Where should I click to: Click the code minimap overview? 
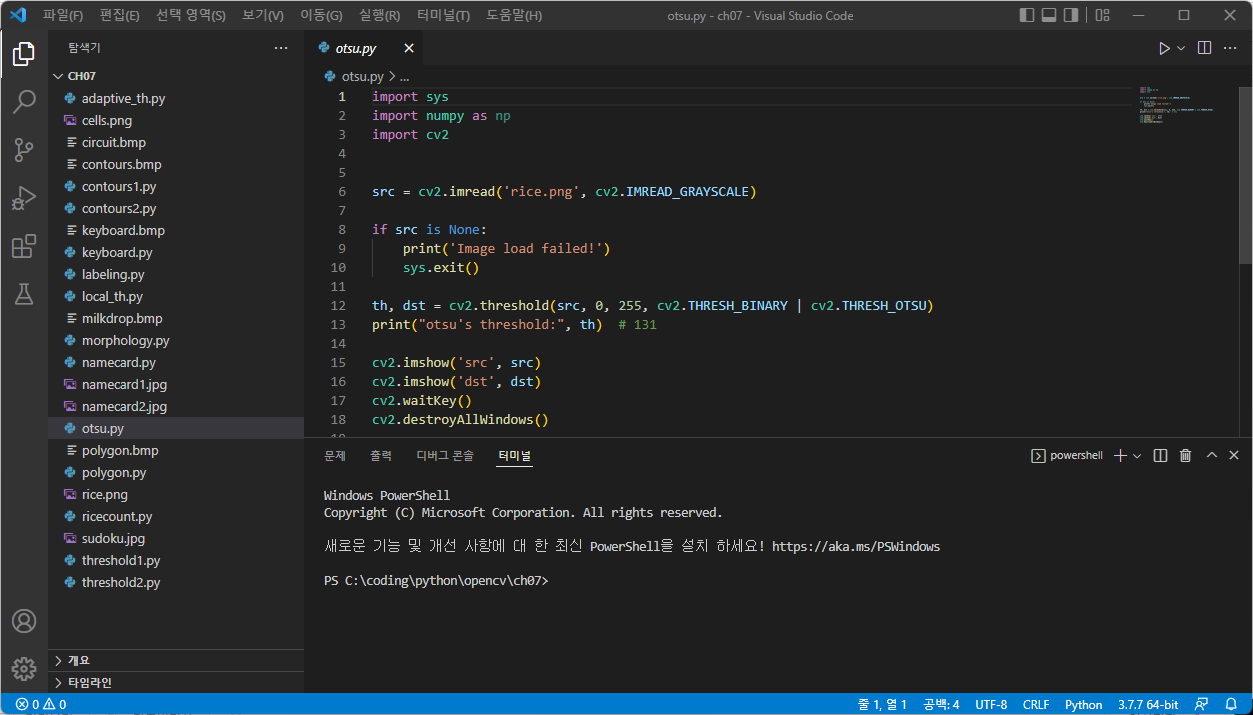coord(1176,106)
